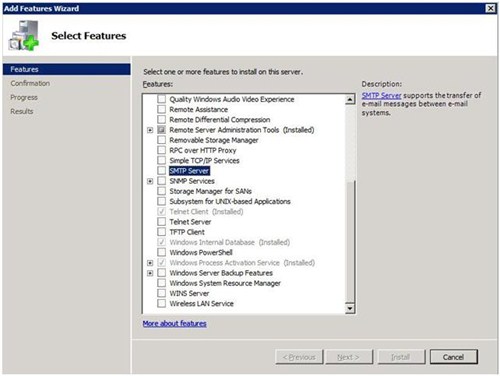Image resolution: width=500 pixels, height=376 pixels.
Task: Select Storage Manager for SANs label
Action: [x=210, y=191]
